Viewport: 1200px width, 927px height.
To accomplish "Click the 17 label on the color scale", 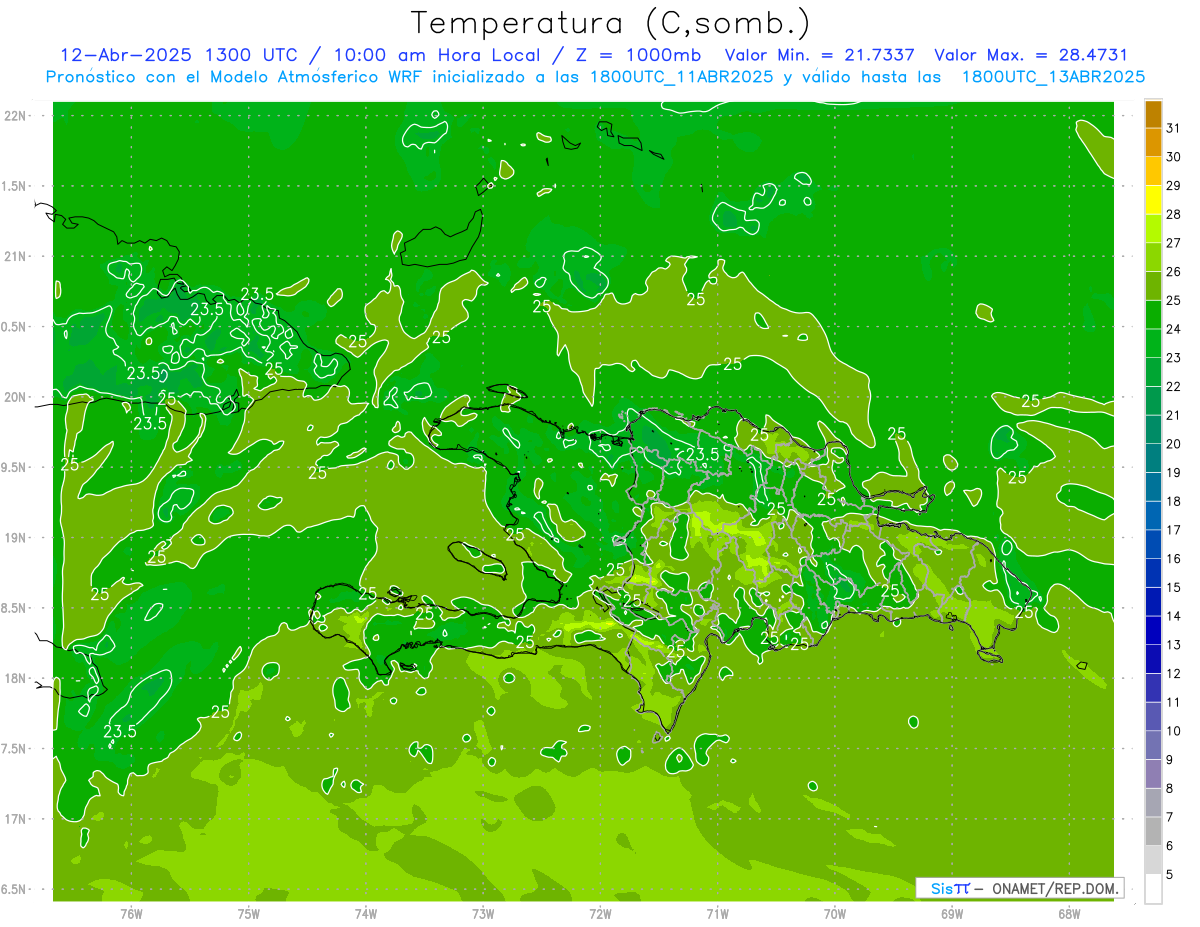I will pos(1174,530).
